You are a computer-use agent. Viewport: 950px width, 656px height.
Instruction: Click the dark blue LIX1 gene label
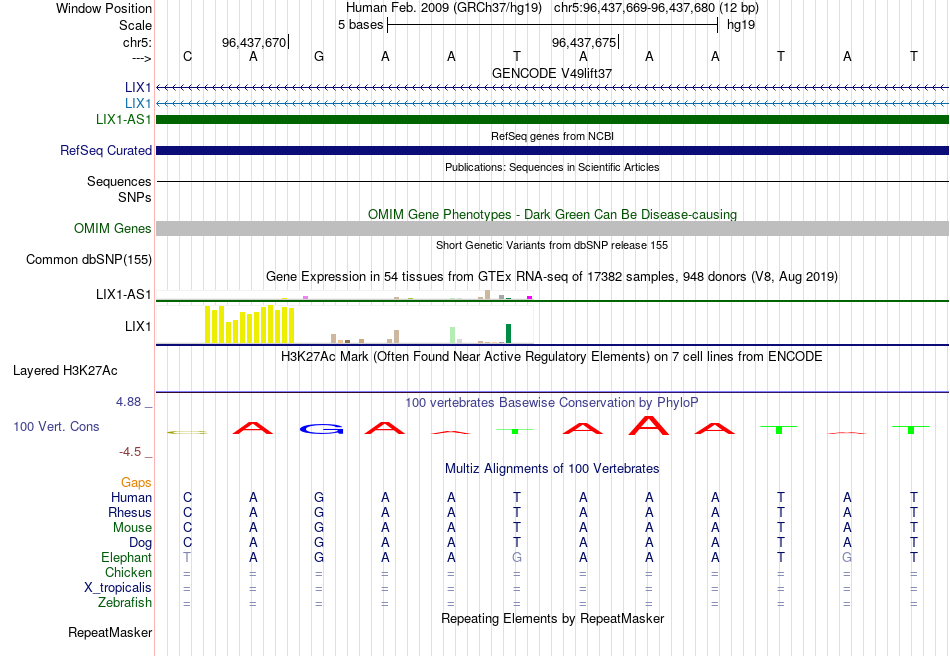pos(138,87)
